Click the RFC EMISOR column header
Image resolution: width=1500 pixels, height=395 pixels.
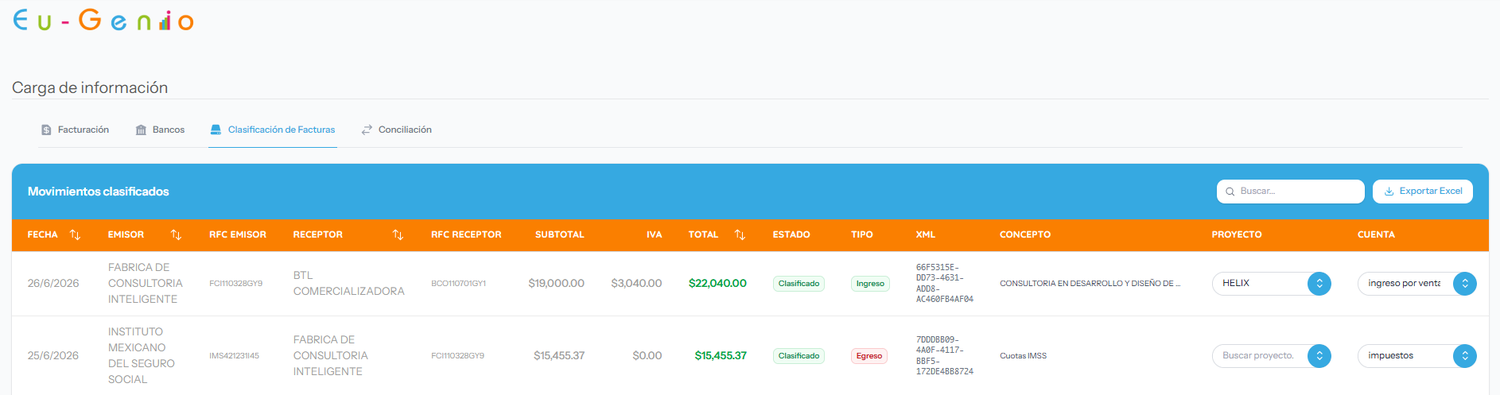coord(238,235)
